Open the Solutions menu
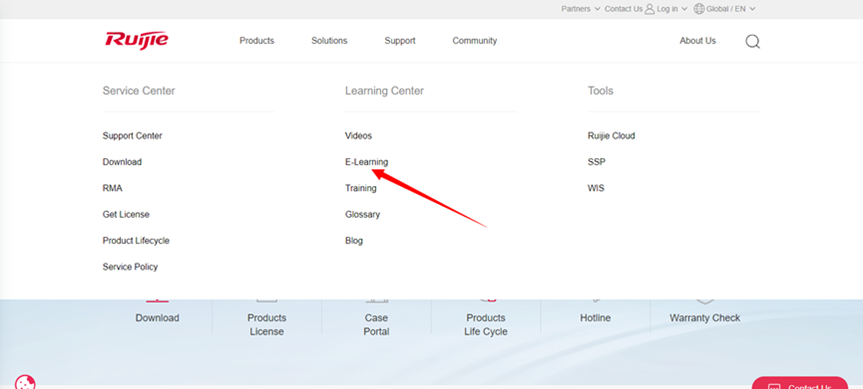The image size is (863, 389). (x=329, y=41)
